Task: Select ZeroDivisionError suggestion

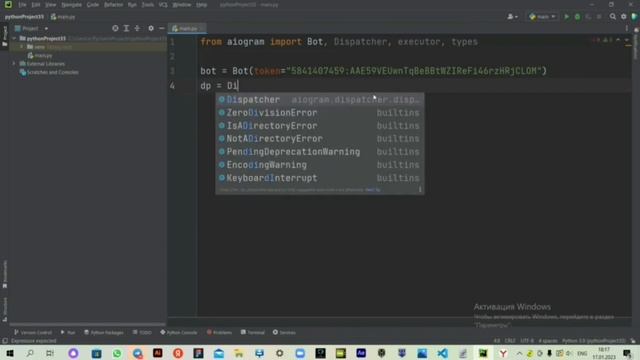Action: tap(320, 113)
